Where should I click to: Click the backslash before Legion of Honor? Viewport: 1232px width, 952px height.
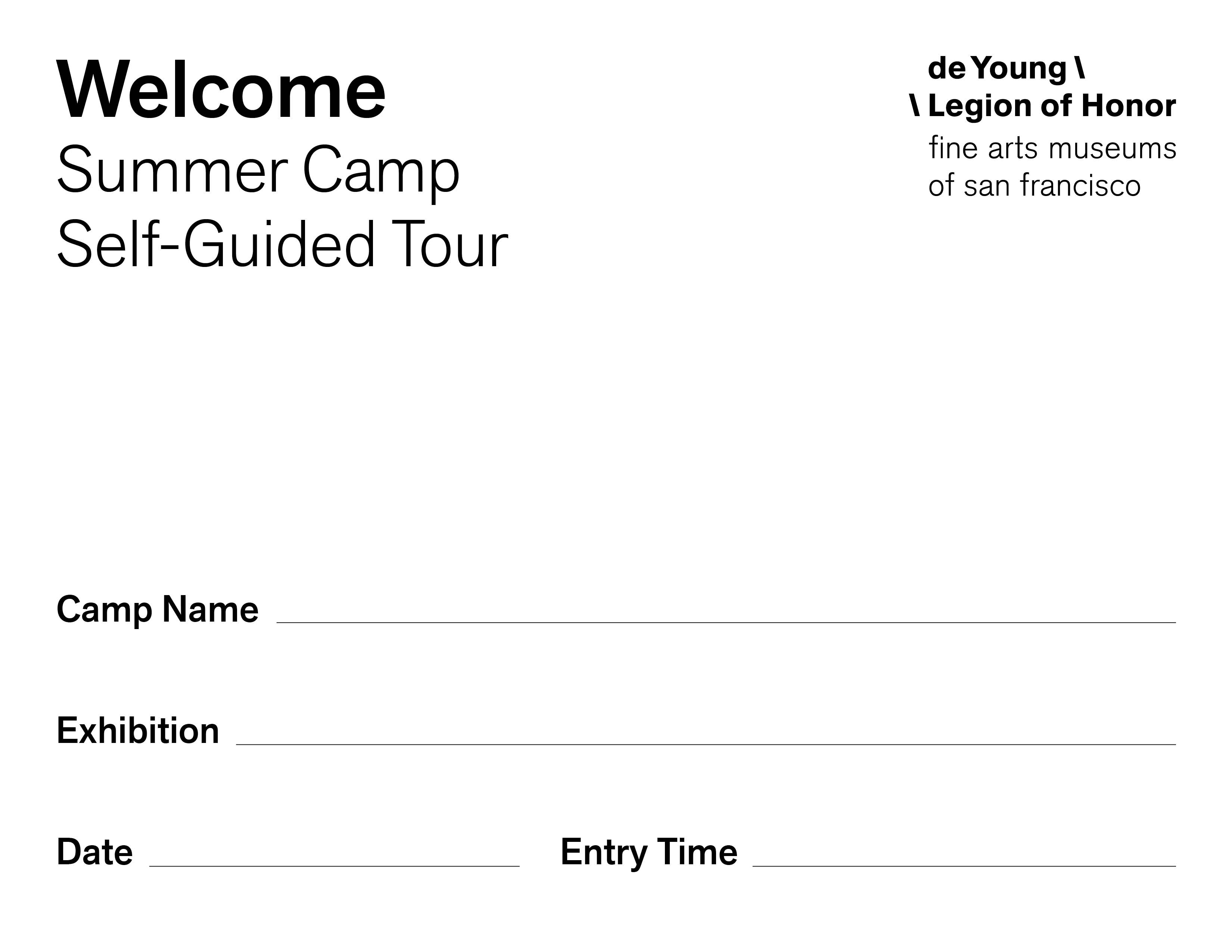coord(915,105)
